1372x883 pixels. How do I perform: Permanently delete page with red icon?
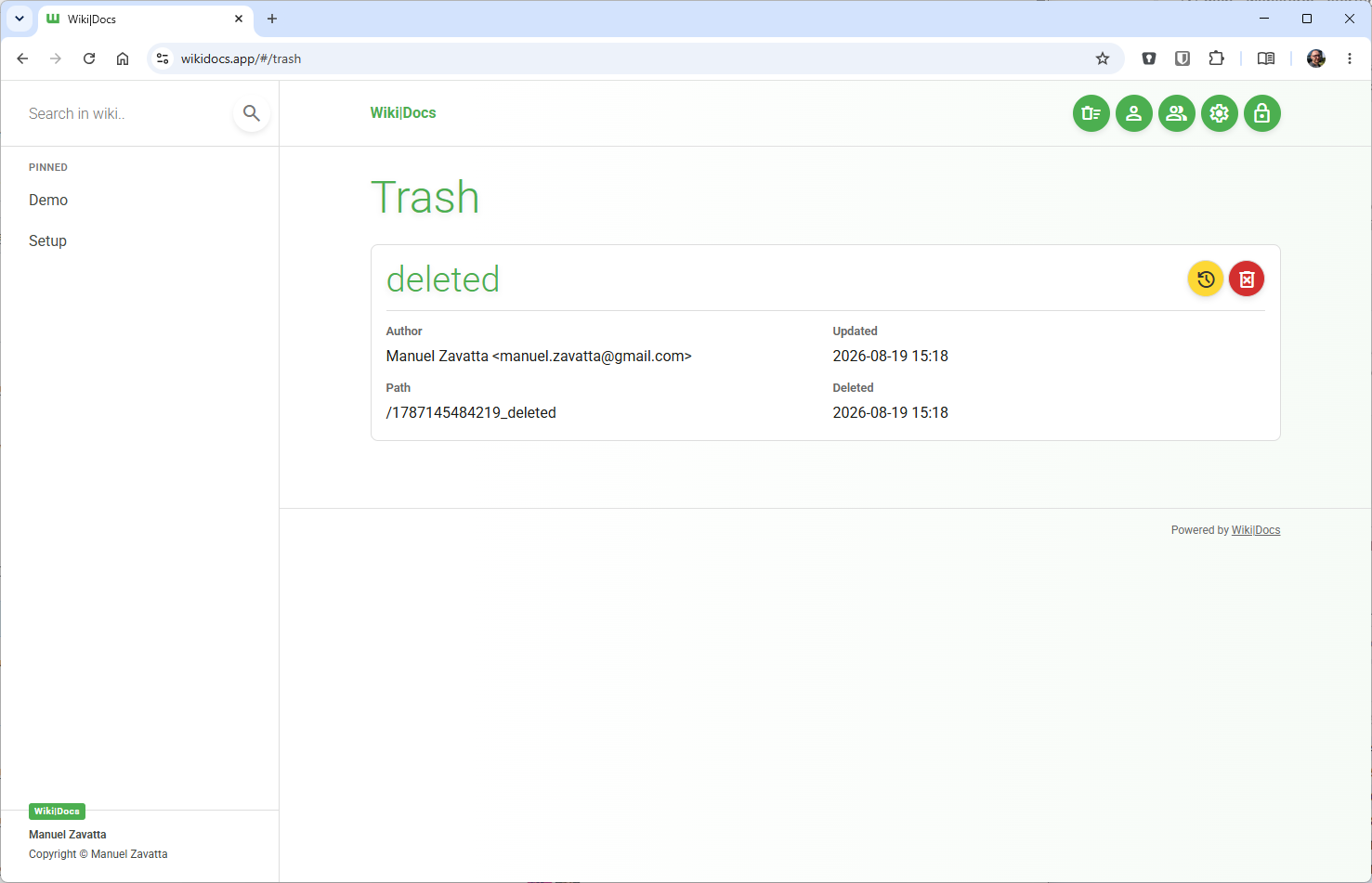point(1247,279)
